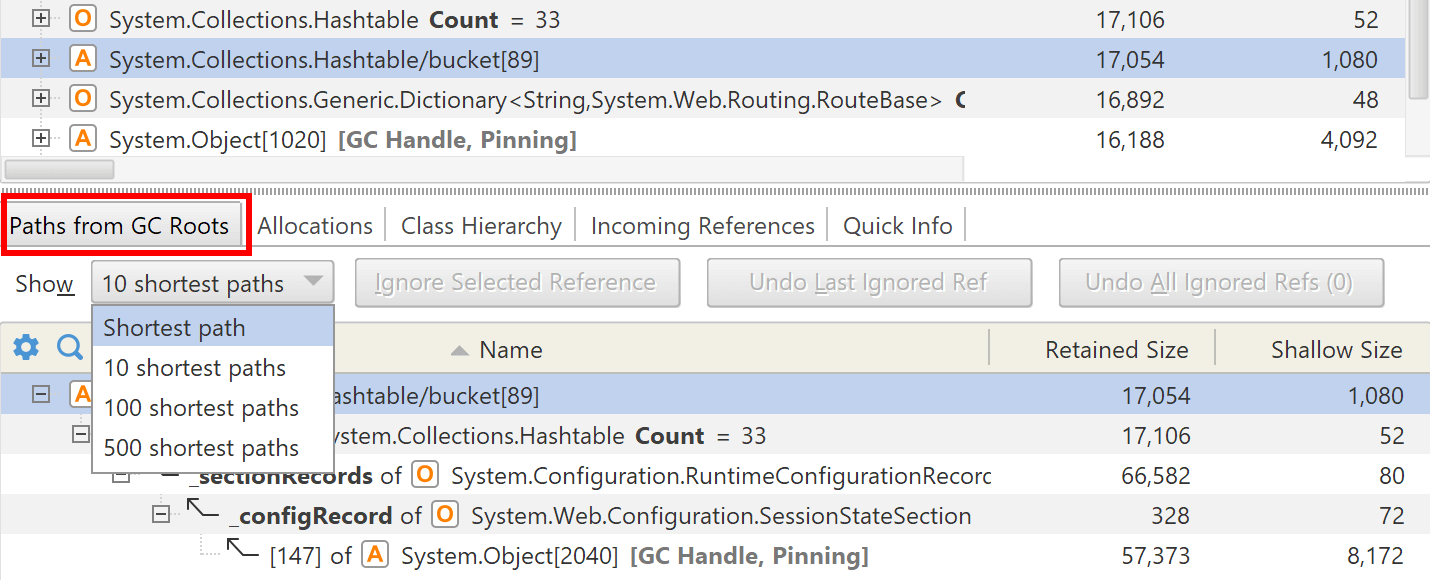Viewport: 1430px width, 580px height.
Task: Click the array icon of System.Object[2040]
Action: click(375, 555)
